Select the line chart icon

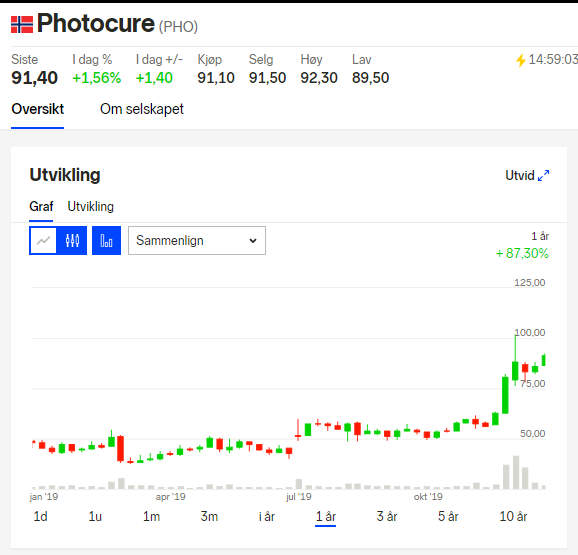[x=43, y=241]
